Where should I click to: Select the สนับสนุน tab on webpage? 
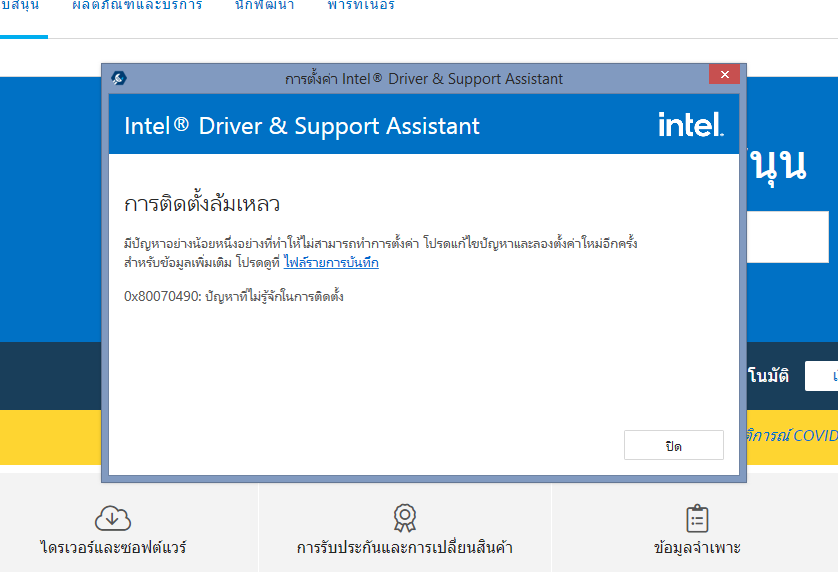(20, 5)
